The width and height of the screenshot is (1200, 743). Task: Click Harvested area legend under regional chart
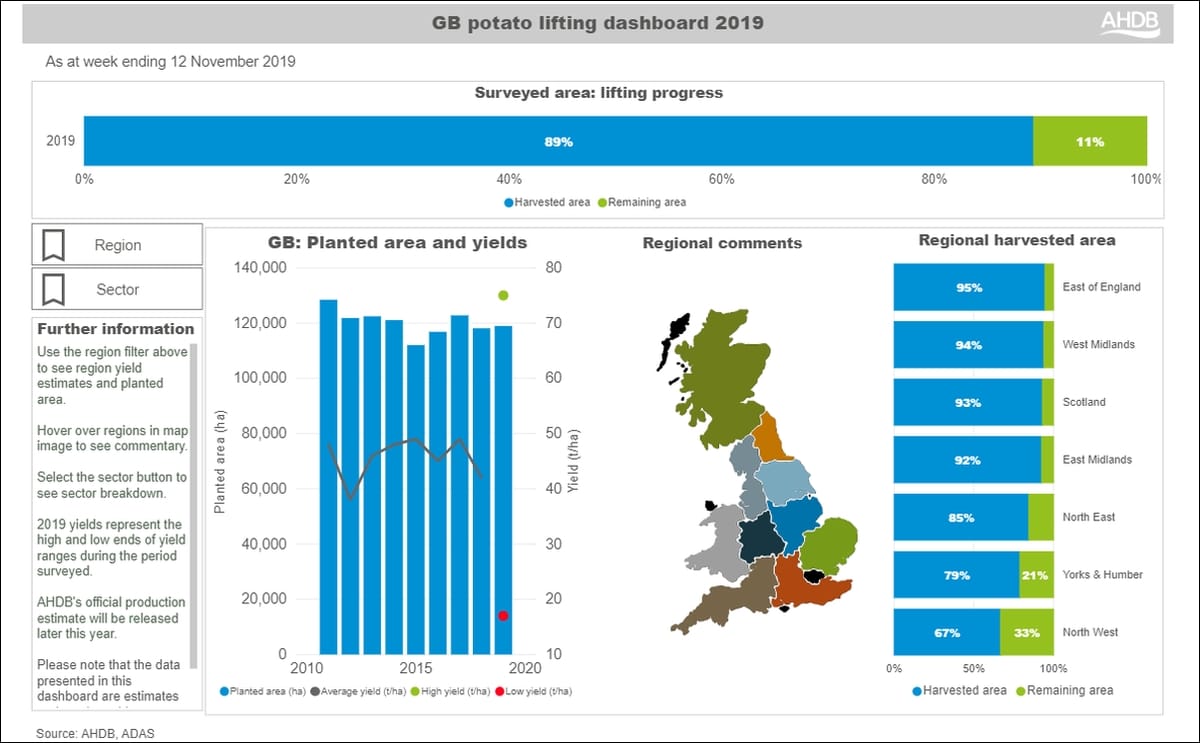(960, 690)
